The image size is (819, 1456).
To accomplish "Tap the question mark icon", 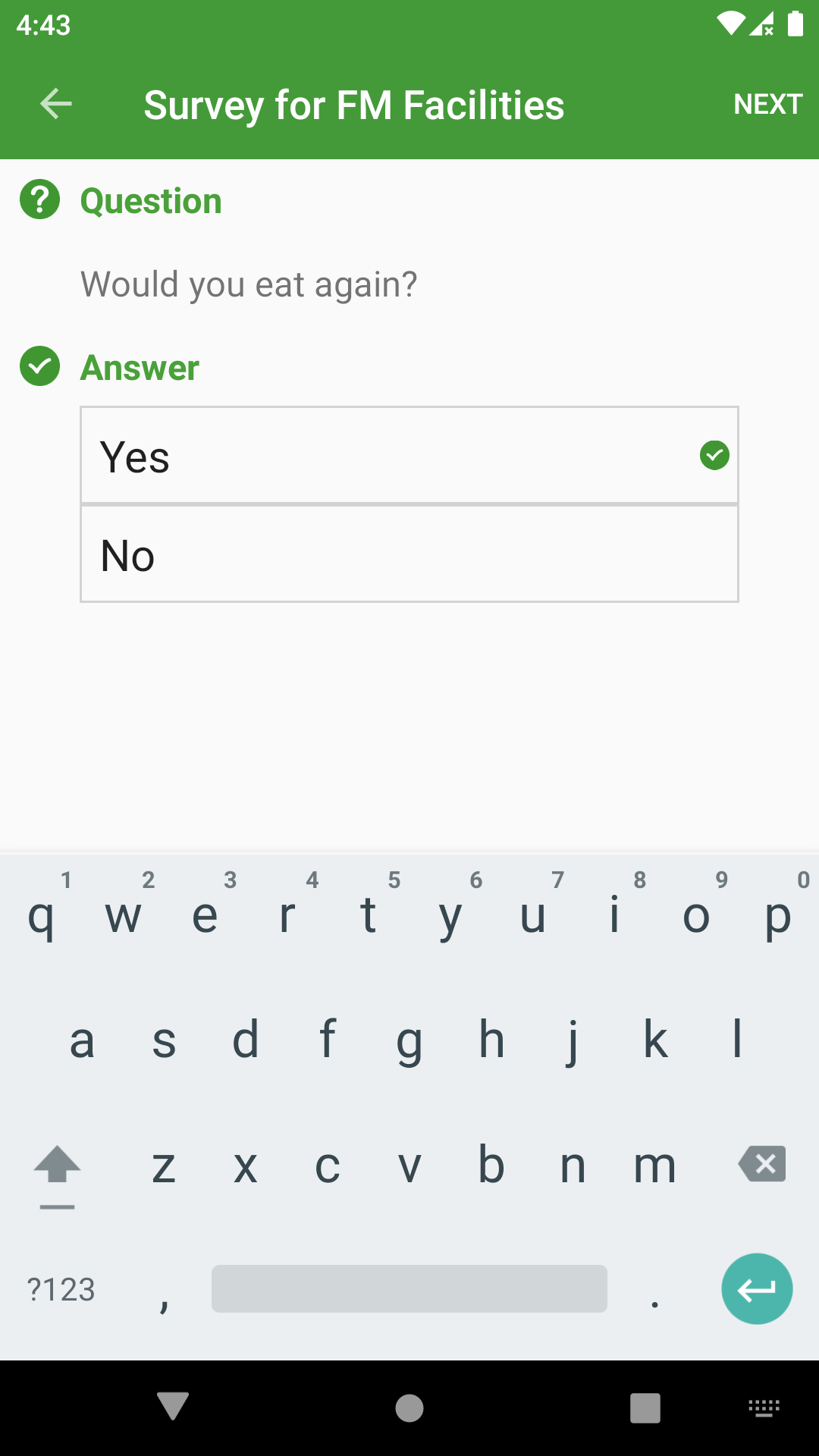I will 40,200.
